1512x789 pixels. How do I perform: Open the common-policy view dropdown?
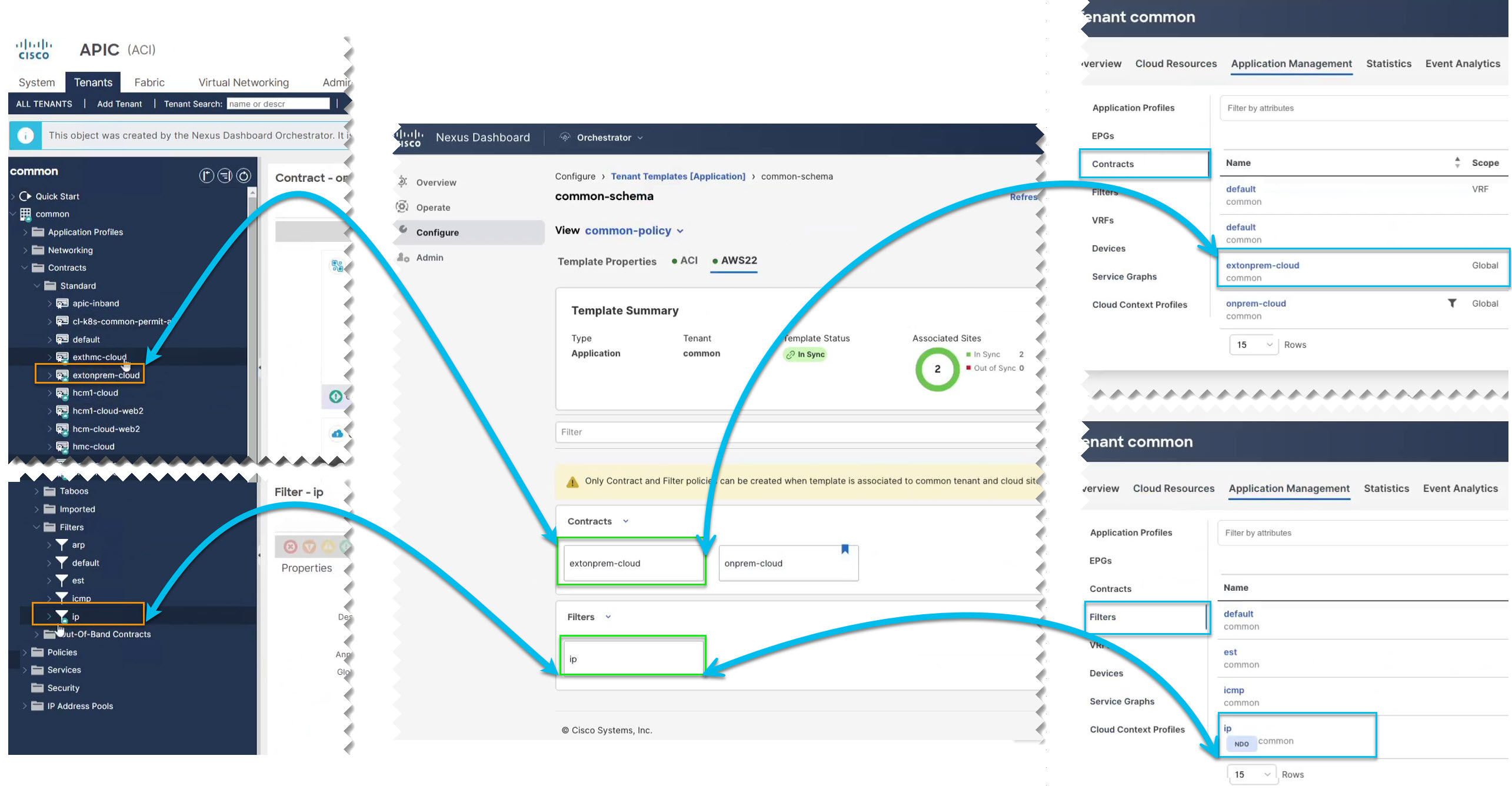point(634,231)
